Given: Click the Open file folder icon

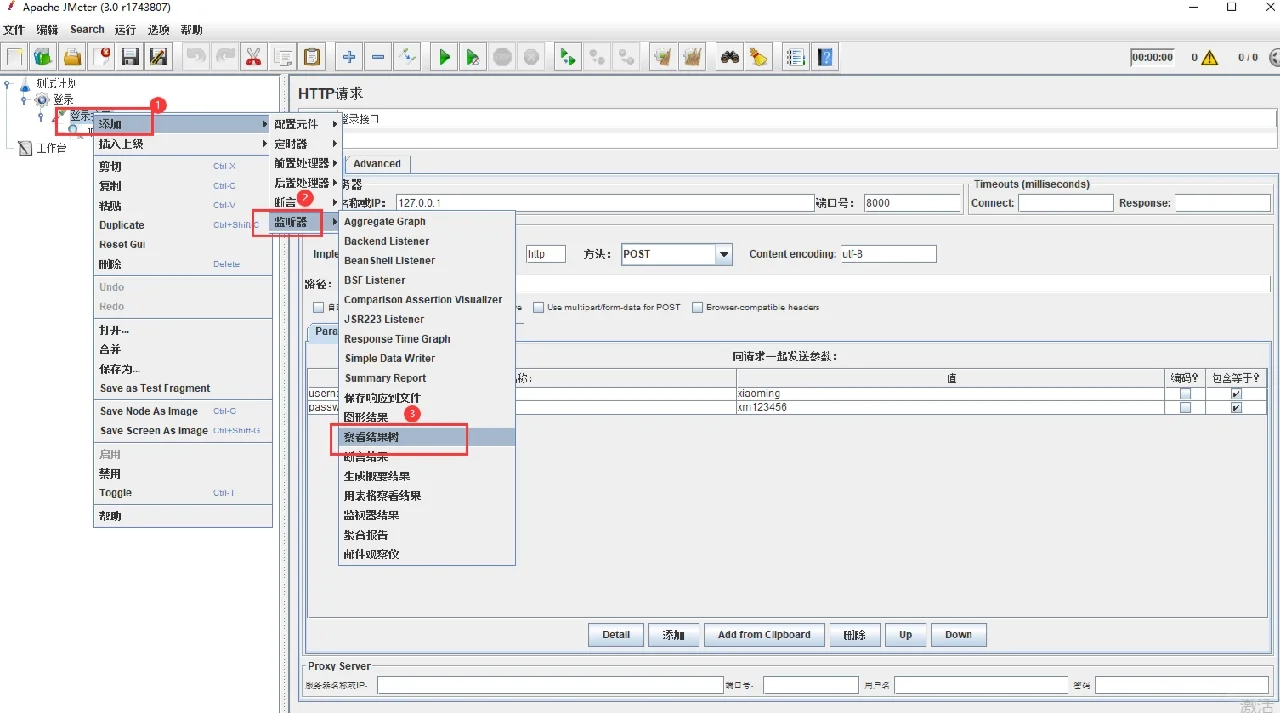Looking at the screenshot, I should pyautogui.click(x=72, y=57).
